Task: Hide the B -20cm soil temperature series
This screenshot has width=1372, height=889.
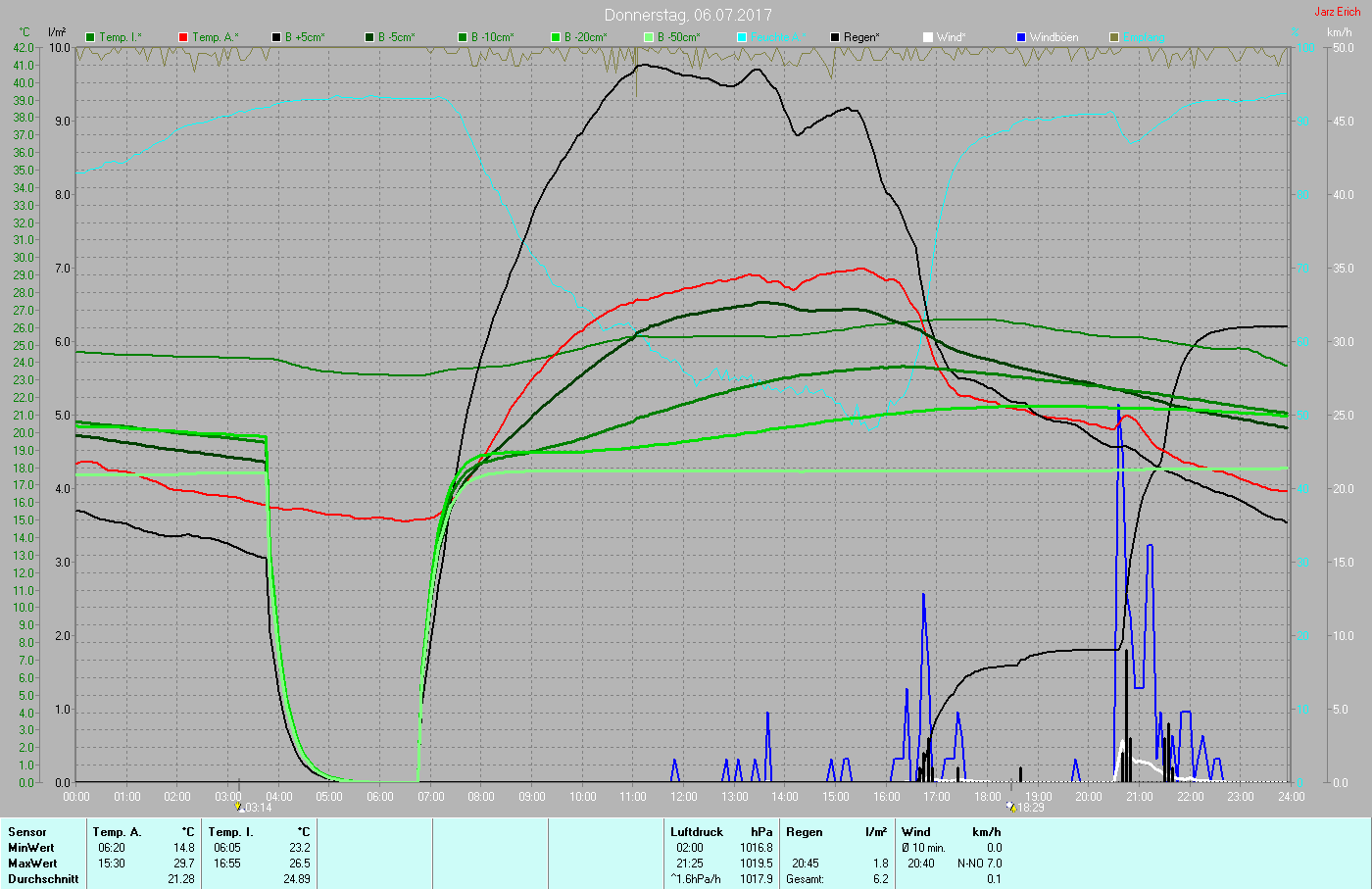Action: (x=556, y=37)
